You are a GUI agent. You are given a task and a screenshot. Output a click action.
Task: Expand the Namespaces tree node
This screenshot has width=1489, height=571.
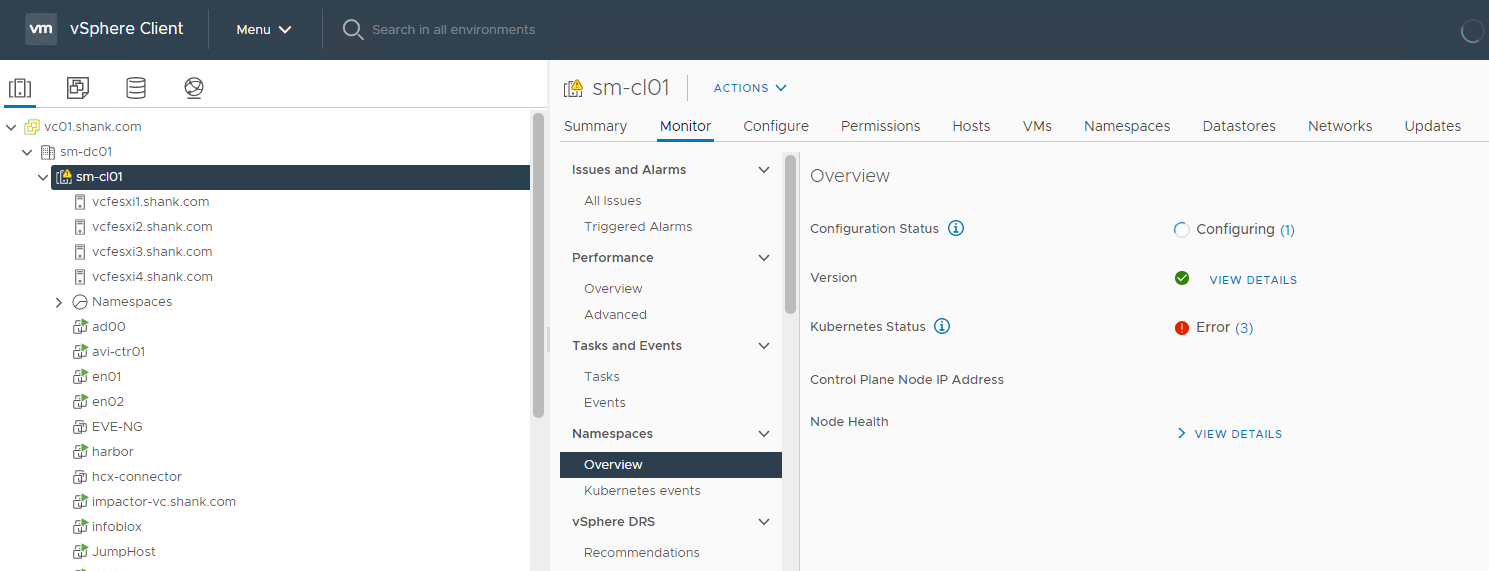pyautogui.click(x=58, y=302)
